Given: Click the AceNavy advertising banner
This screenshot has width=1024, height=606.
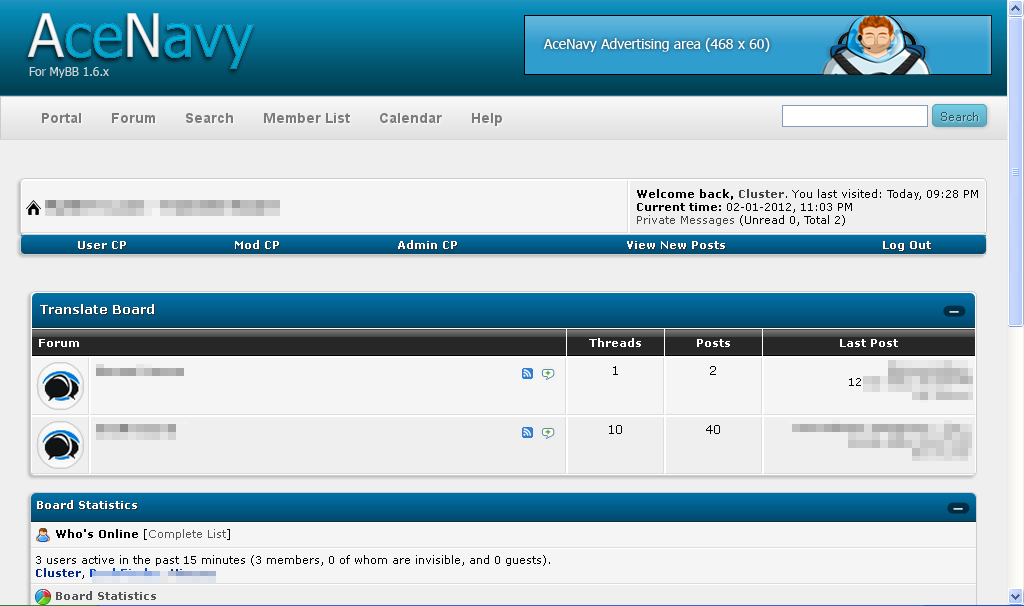Looking at the screenshot, I should [757, 45].
